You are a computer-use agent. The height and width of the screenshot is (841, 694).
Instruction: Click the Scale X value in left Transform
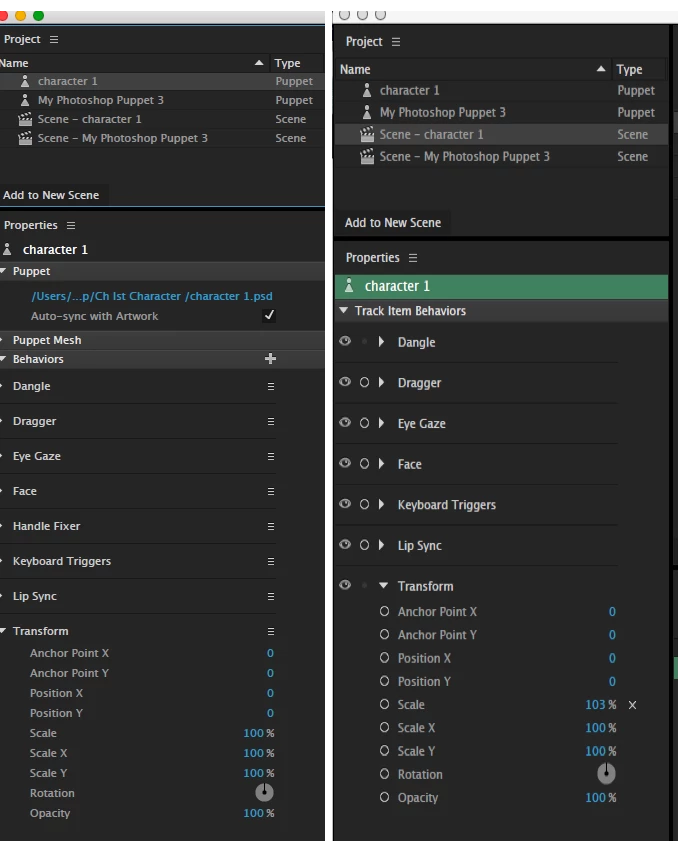click(x=253, y=753)
